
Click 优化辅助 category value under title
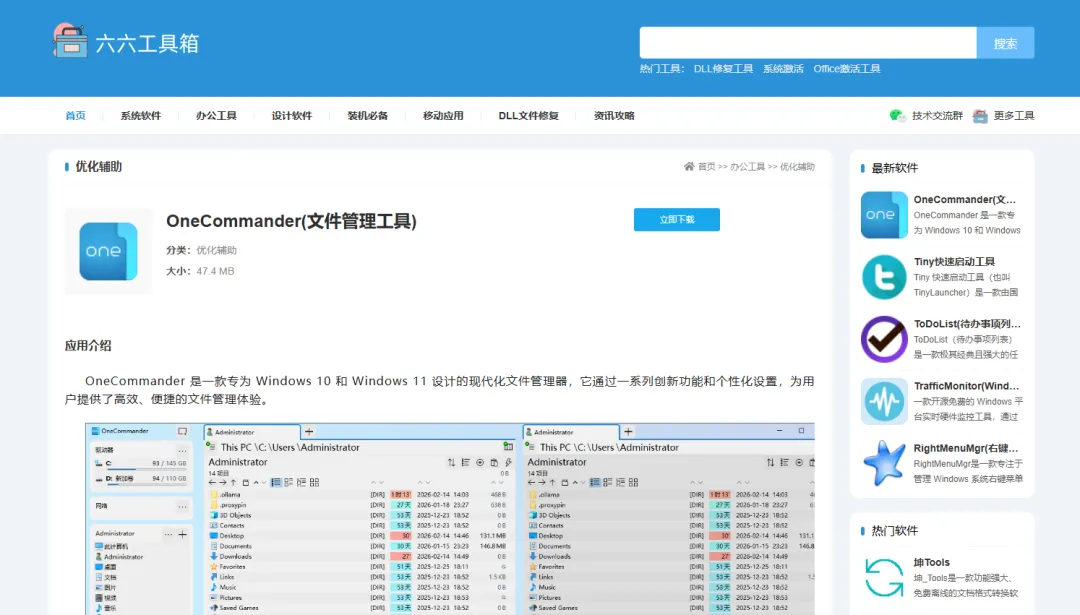click(216, 250)
